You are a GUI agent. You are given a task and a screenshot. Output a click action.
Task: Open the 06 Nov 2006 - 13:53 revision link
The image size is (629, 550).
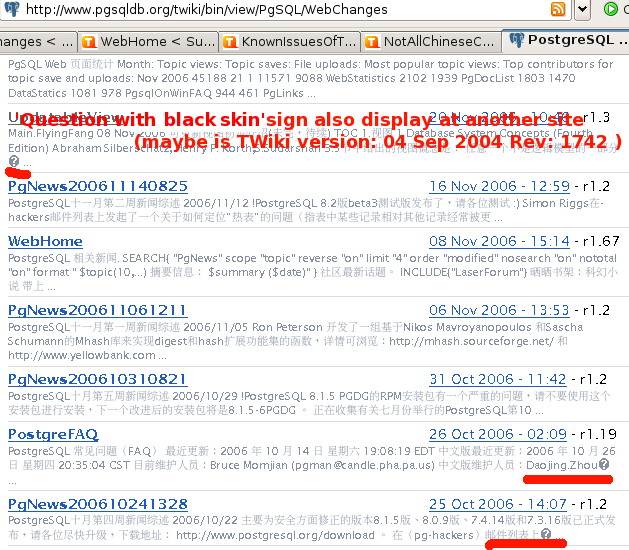point(499,310)
